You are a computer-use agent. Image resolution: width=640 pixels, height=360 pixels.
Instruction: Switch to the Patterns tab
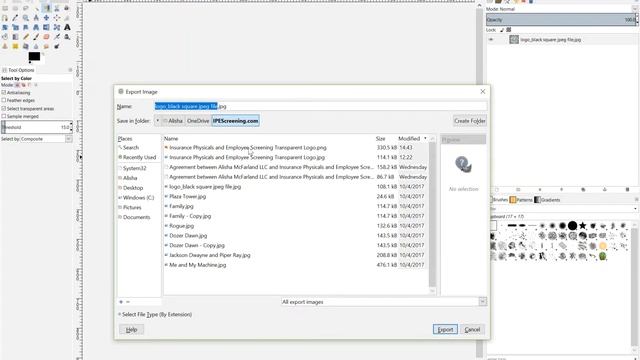pyautogui.click(x=521, y=200)
